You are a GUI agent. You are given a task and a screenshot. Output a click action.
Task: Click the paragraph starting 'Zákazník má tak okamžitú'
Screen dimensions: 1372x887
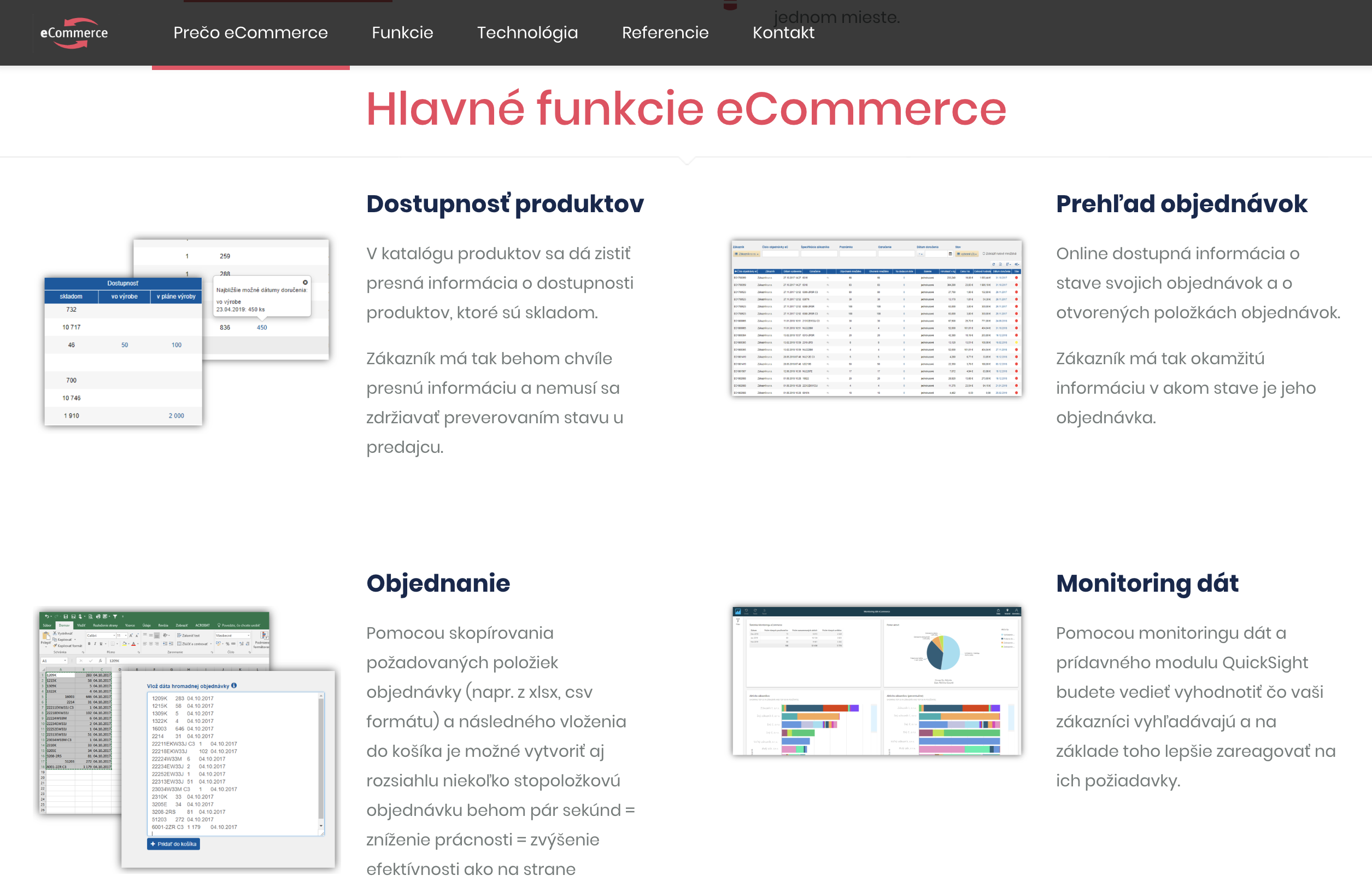[x=1186, y=388]
